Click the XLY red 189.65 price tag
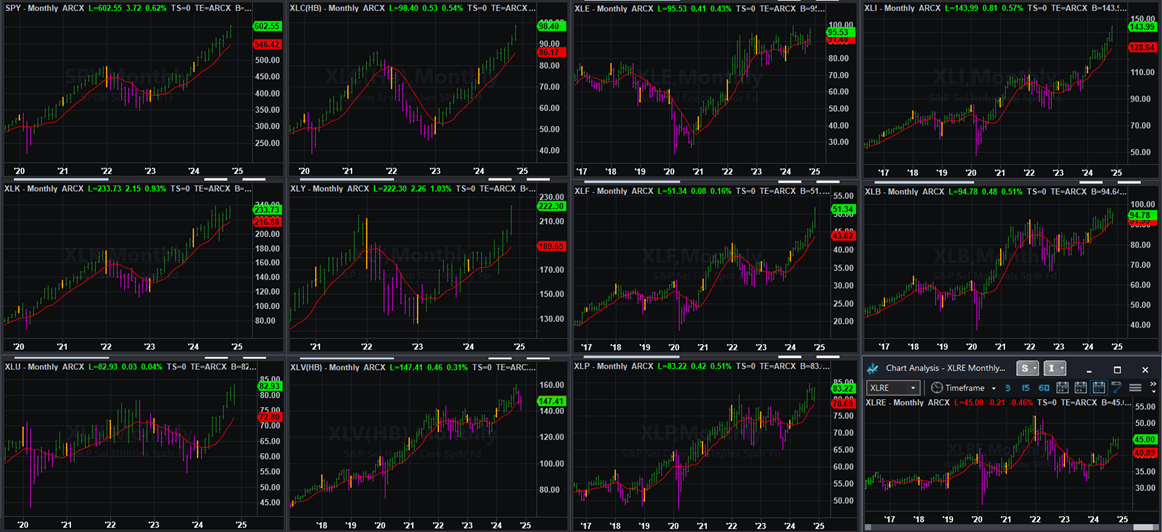1162x532 pixels. point(550,246)
